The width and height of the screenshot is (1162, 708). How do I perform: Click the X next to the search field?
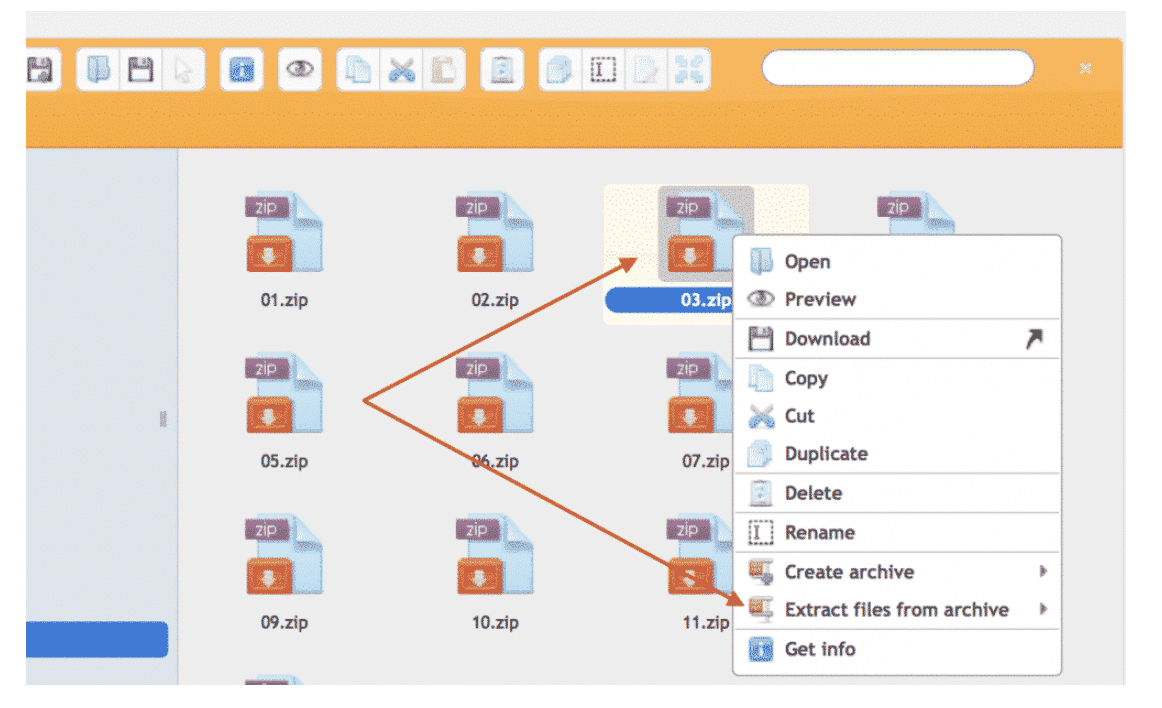coord(1085,68)
